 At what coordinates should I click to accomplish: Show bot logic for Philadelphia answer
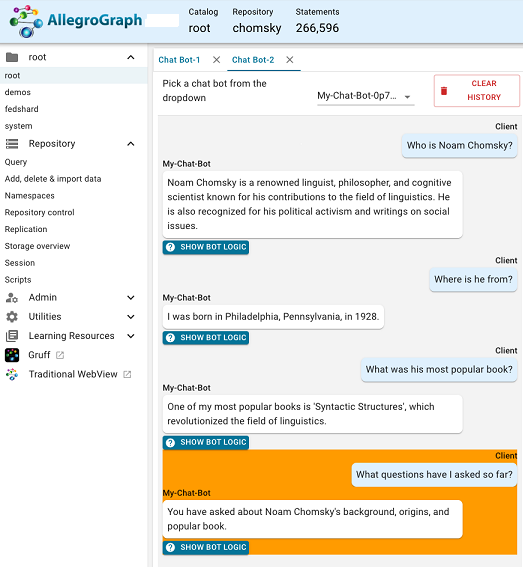click(206, 338)
